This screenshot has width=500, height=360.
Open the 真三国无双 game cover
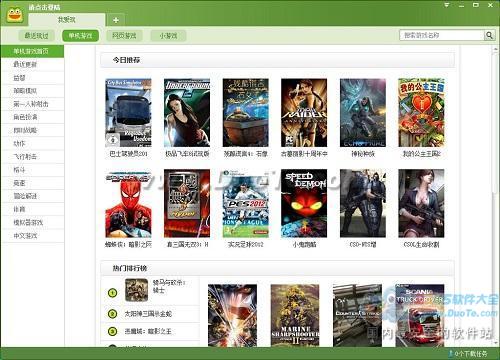[187, 203]
